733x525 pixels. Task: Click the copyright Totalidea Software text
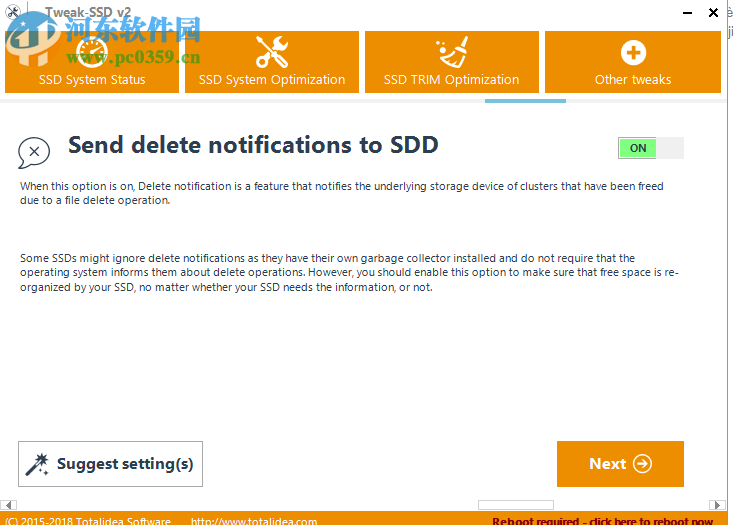[x=88, y=520]
